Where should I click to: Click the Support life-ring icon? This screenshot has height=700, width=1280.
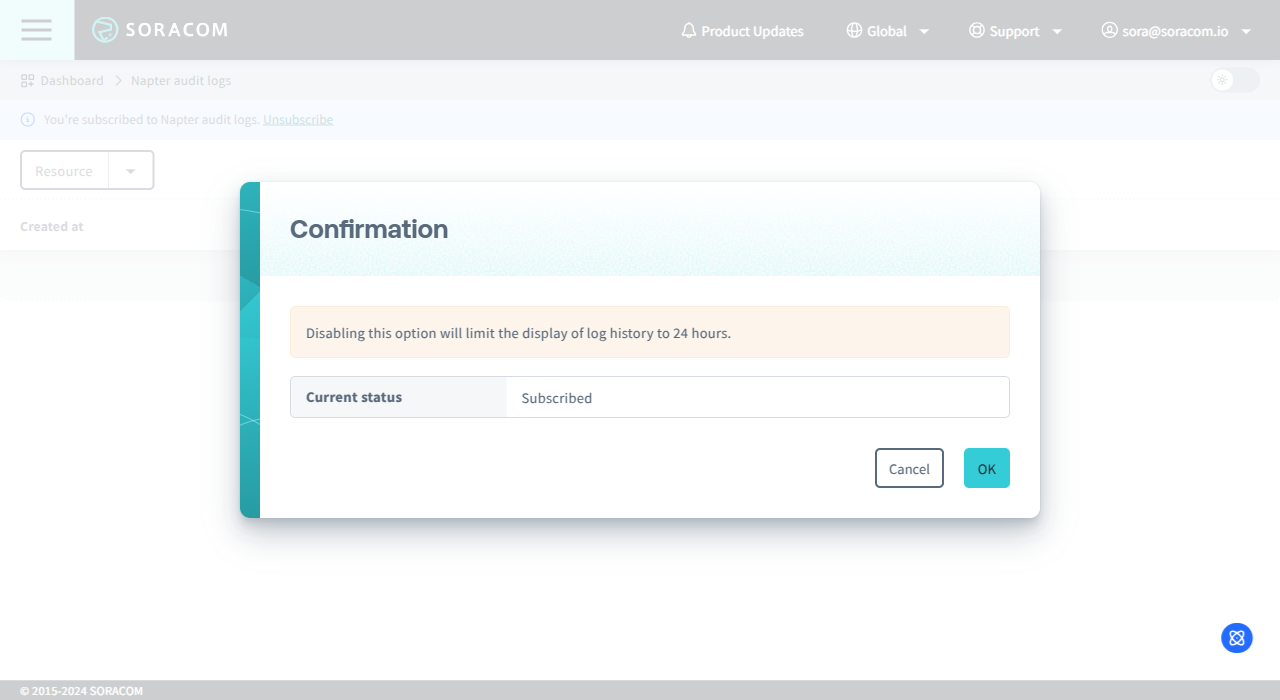(x=975, y=30)
